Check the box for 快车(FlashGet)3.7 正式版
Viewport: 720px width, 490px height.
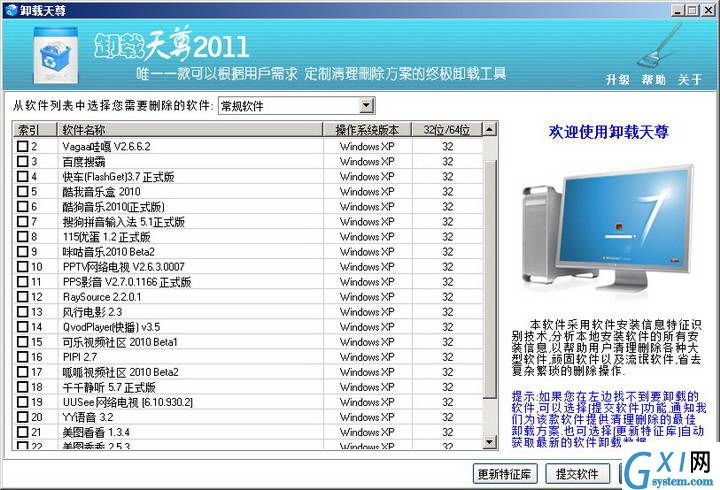click(x=22, y=177)
